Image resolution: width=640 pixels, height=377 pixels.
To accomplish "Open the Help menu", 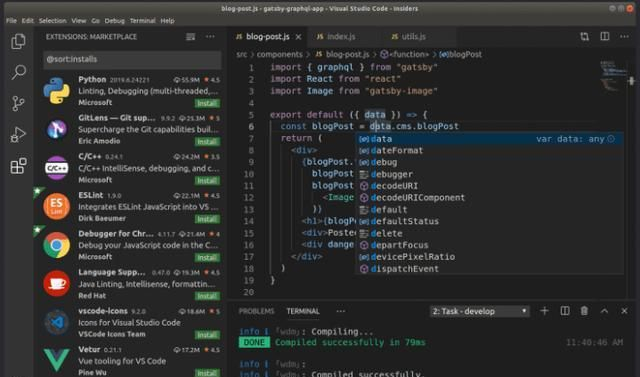I will coord(167,20).
